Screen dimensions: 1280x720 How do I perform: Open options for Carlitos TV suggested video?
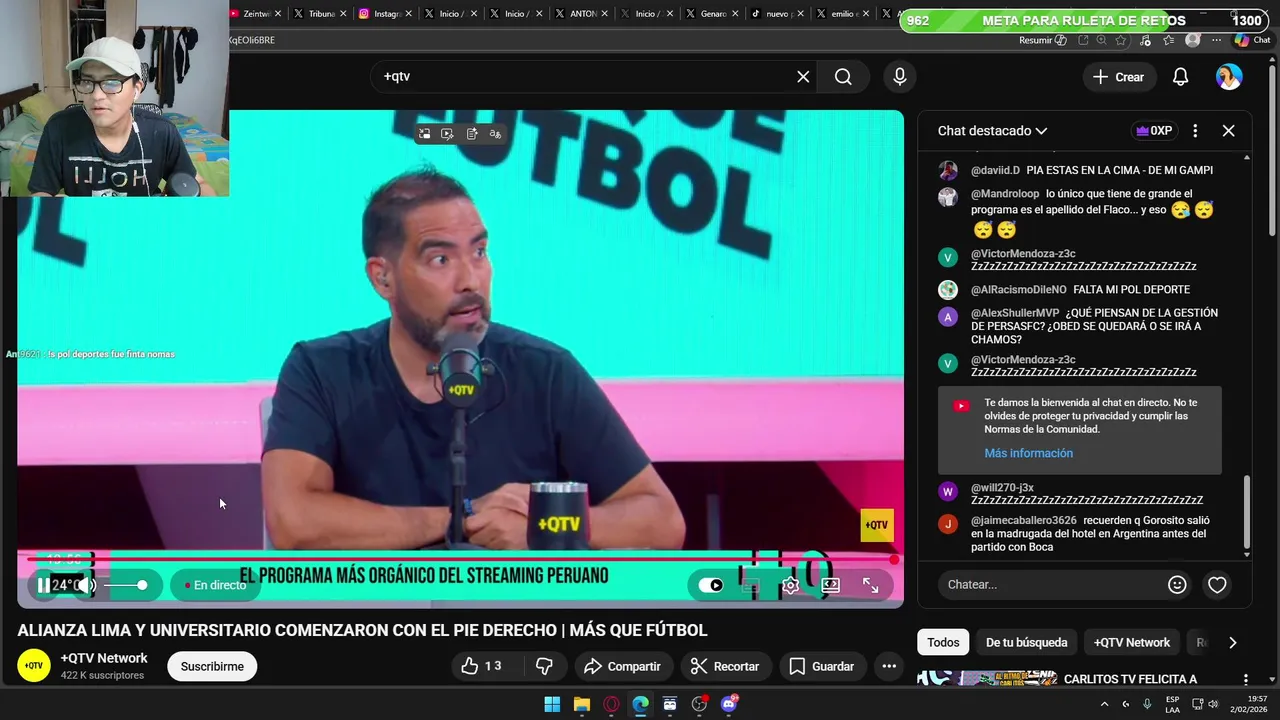point(1245,680)
